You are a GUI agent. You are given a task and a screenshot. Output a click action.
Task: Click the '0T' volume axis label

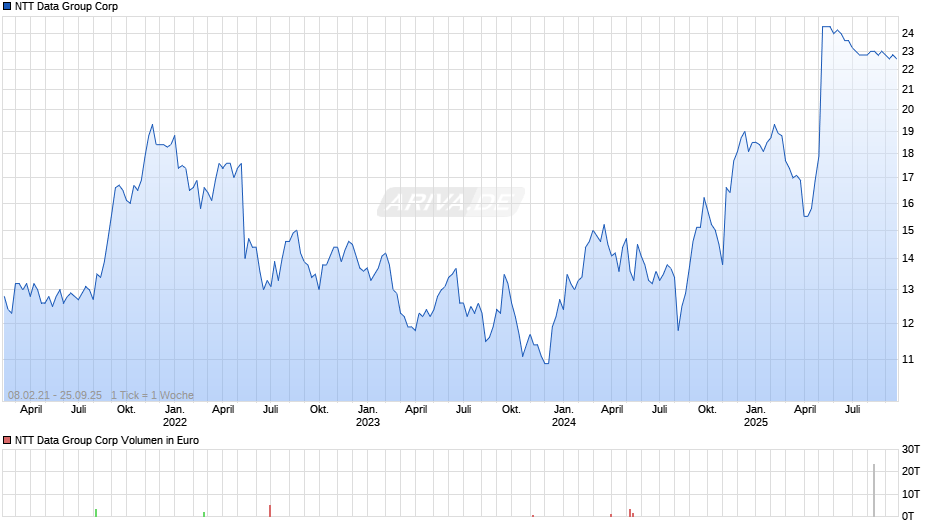coord(908,516)
